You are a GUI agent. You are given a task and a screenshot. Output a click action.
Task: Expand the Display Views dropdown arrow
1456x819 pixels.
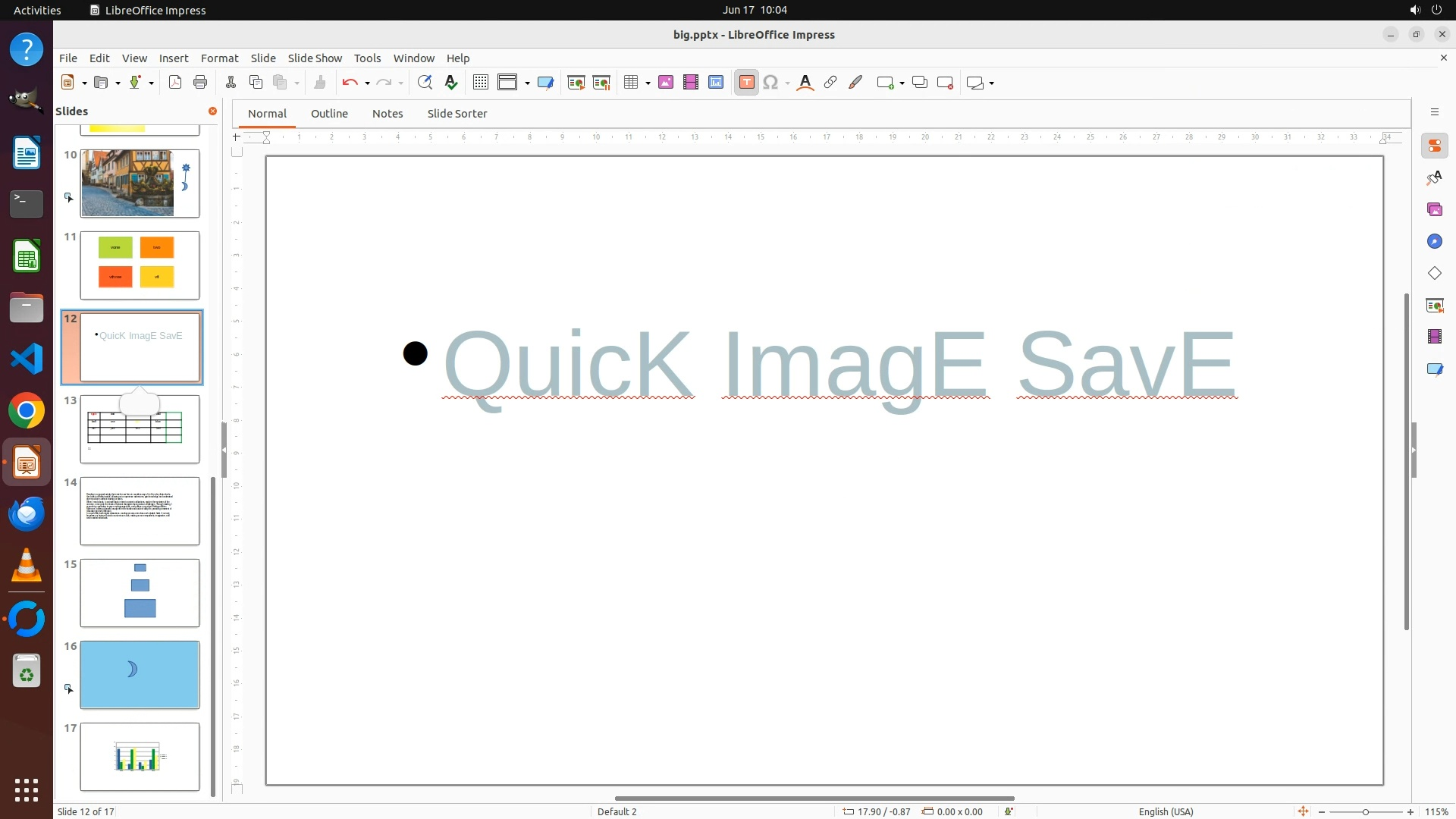[527, 83]
